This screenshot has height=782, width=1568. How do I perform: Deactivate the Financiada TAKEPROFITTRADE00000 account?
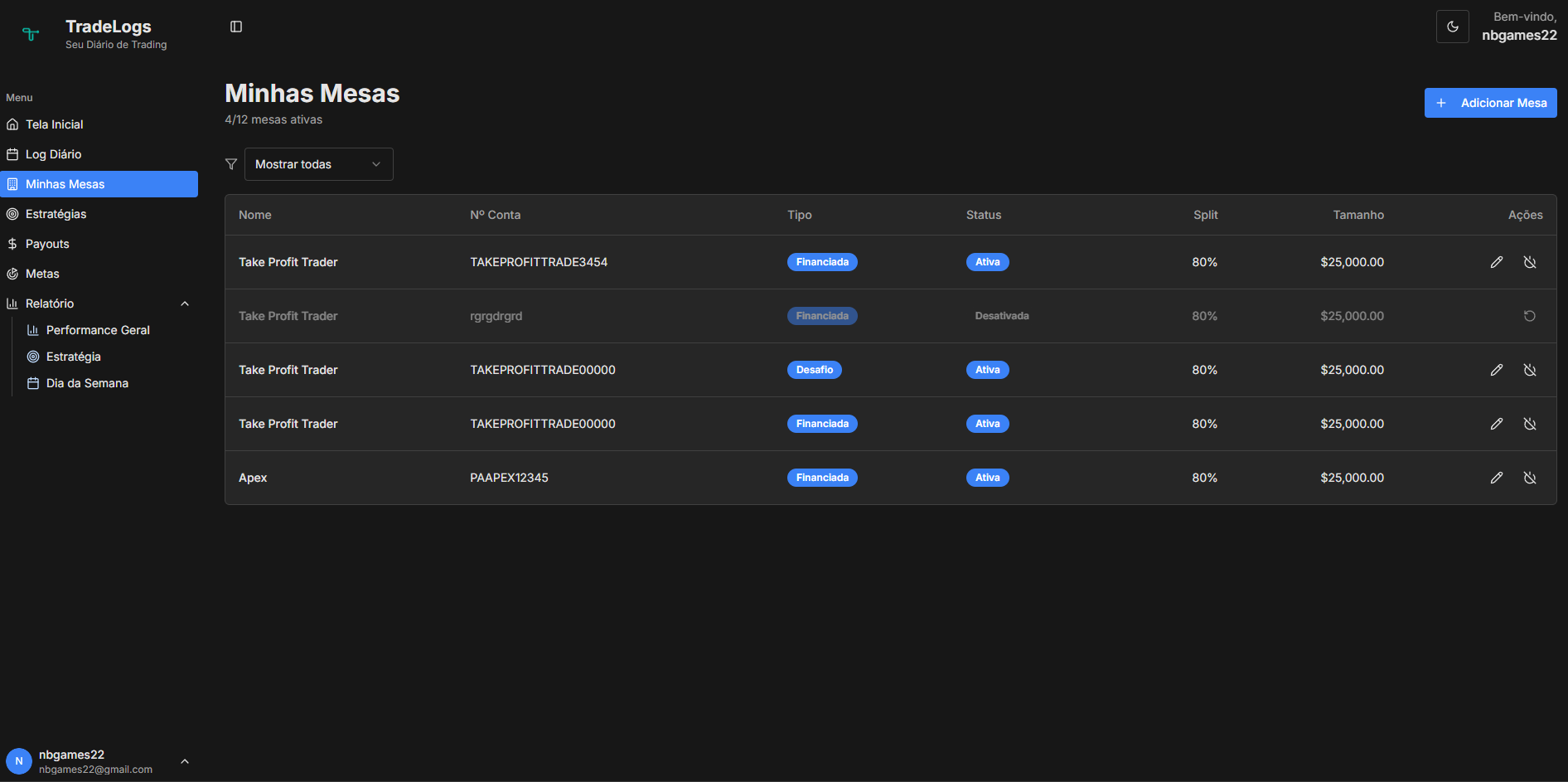(1530, 424)
